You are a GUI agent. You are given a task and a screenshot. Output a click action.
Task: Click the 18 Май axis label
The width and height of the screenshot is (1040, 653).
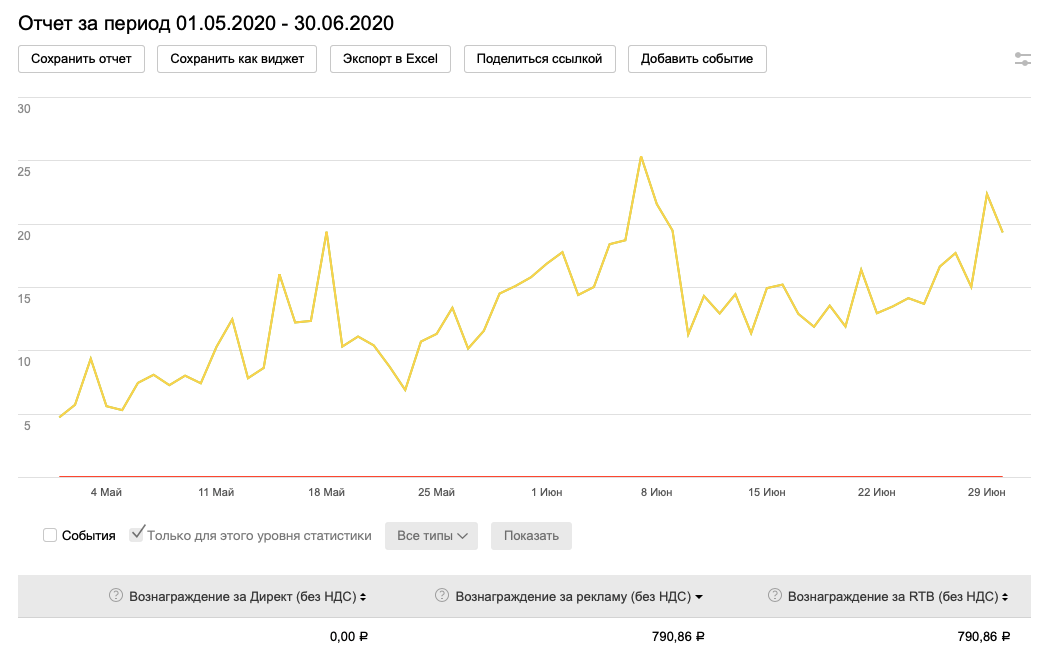[x=326, y=492]
